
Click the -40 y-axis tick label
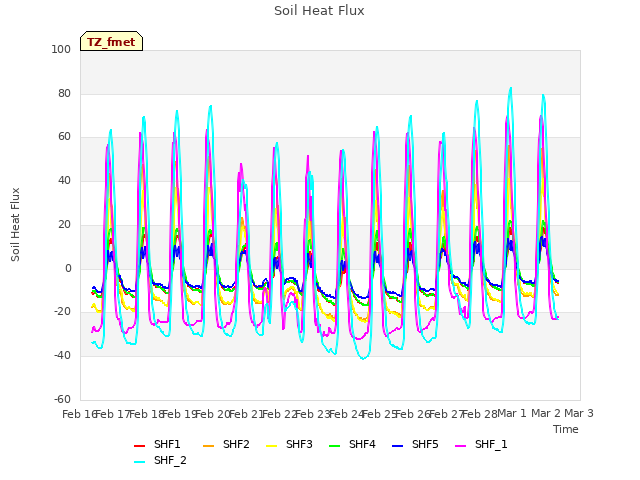[x=62, y=356]
